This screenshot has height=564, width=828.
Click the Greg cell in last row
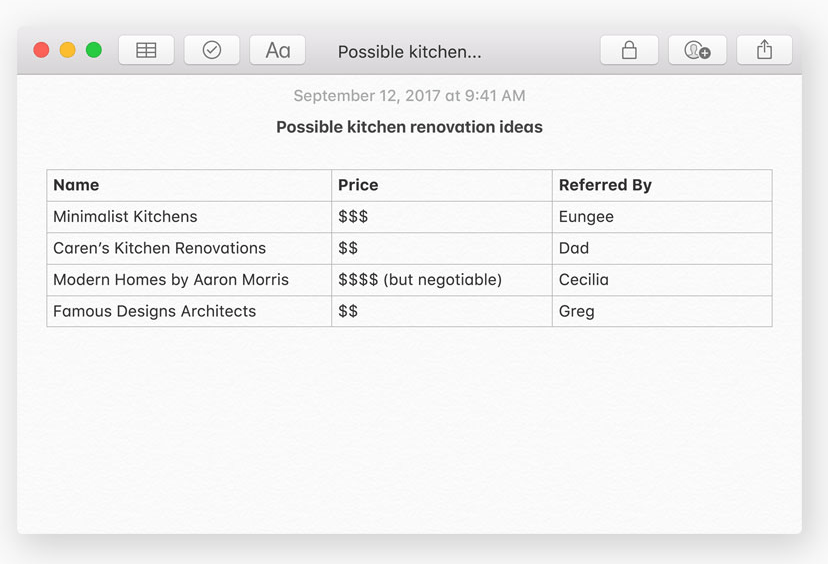(662, 312)
